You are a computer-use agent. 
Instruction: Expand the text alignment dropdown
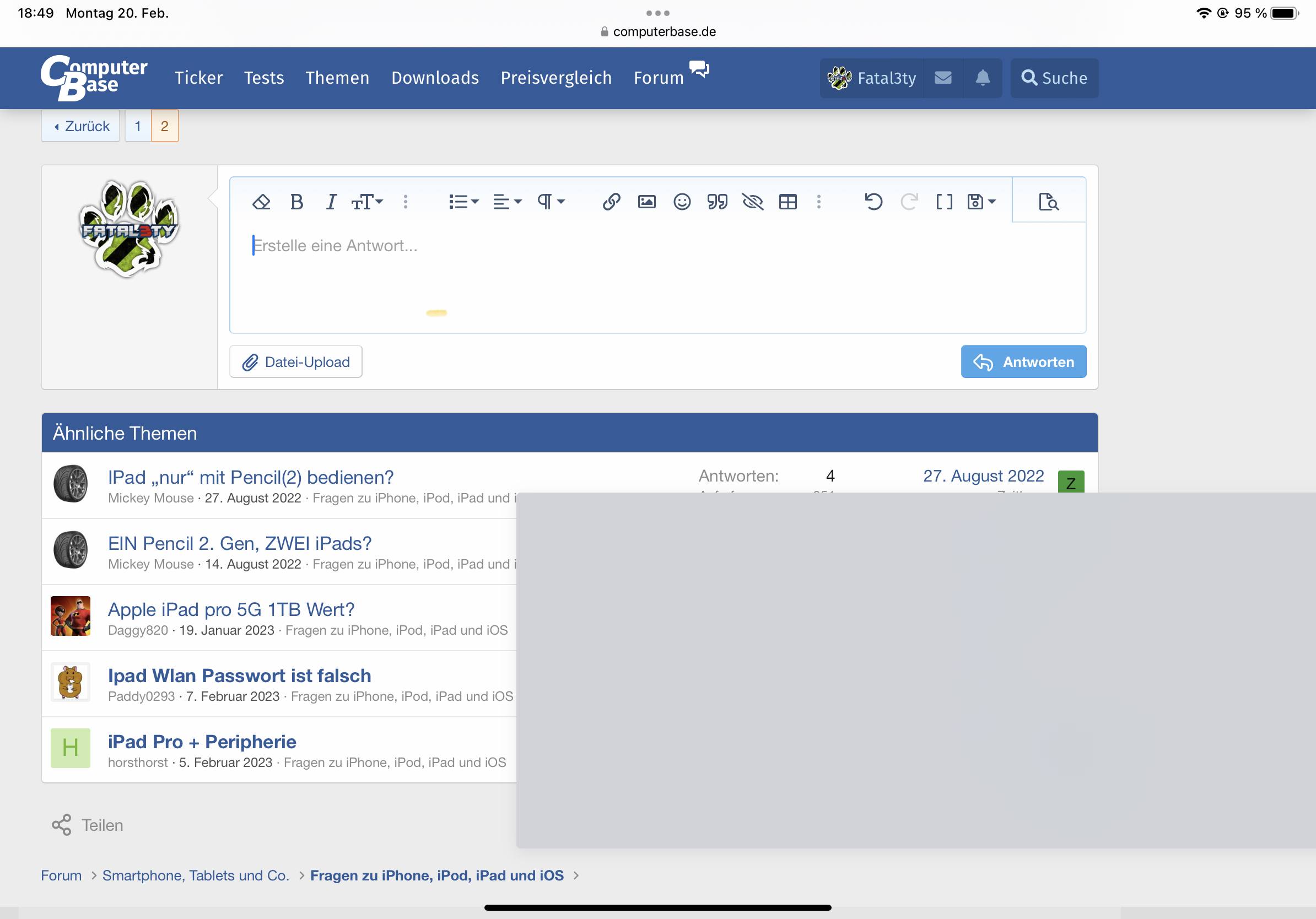click(x=507, y=202)
